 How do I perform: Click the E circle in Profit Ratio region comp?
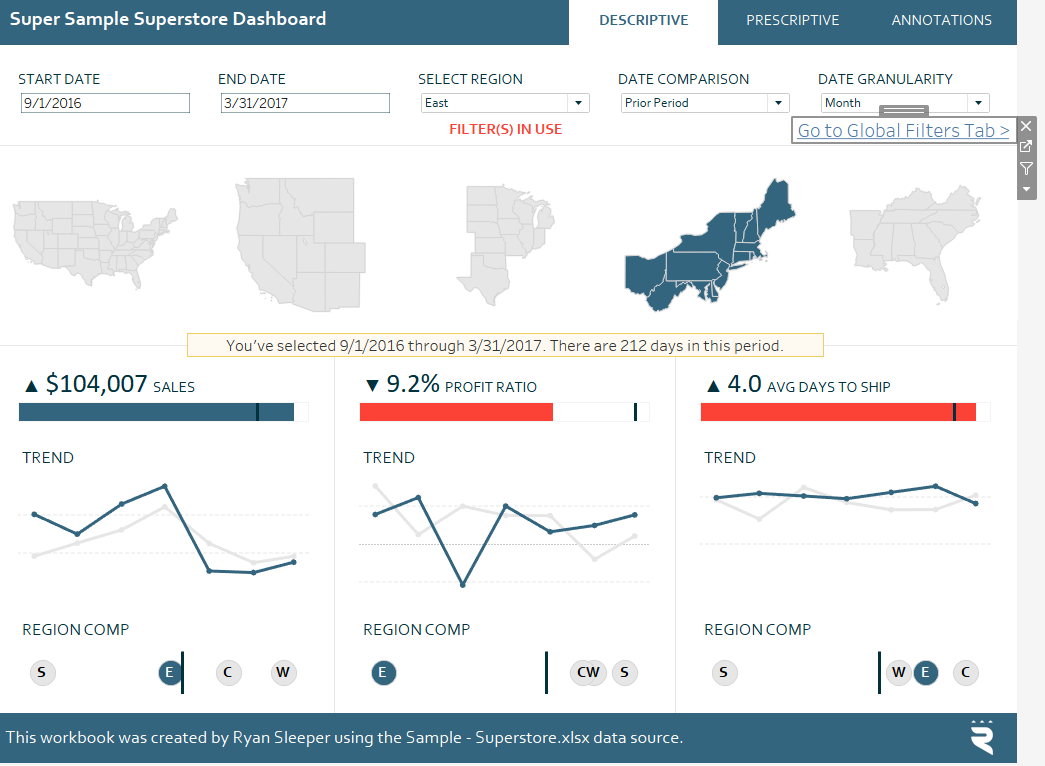[x=383, y=672]
